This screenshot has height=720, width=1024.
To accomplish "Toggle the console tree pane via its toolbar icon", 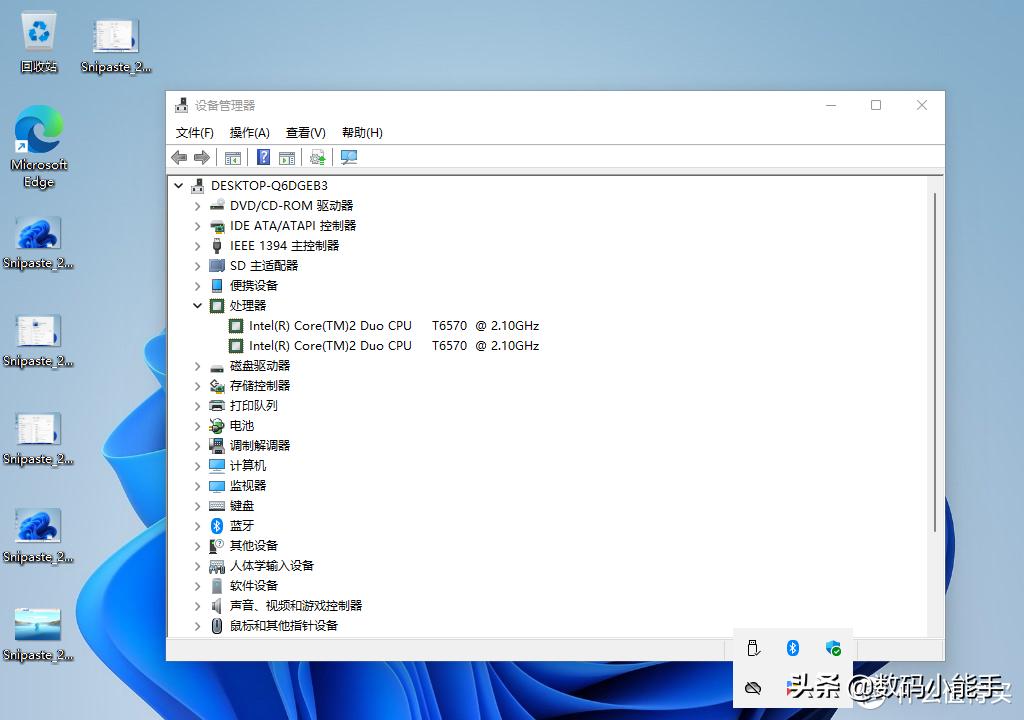I will [232, 157].
